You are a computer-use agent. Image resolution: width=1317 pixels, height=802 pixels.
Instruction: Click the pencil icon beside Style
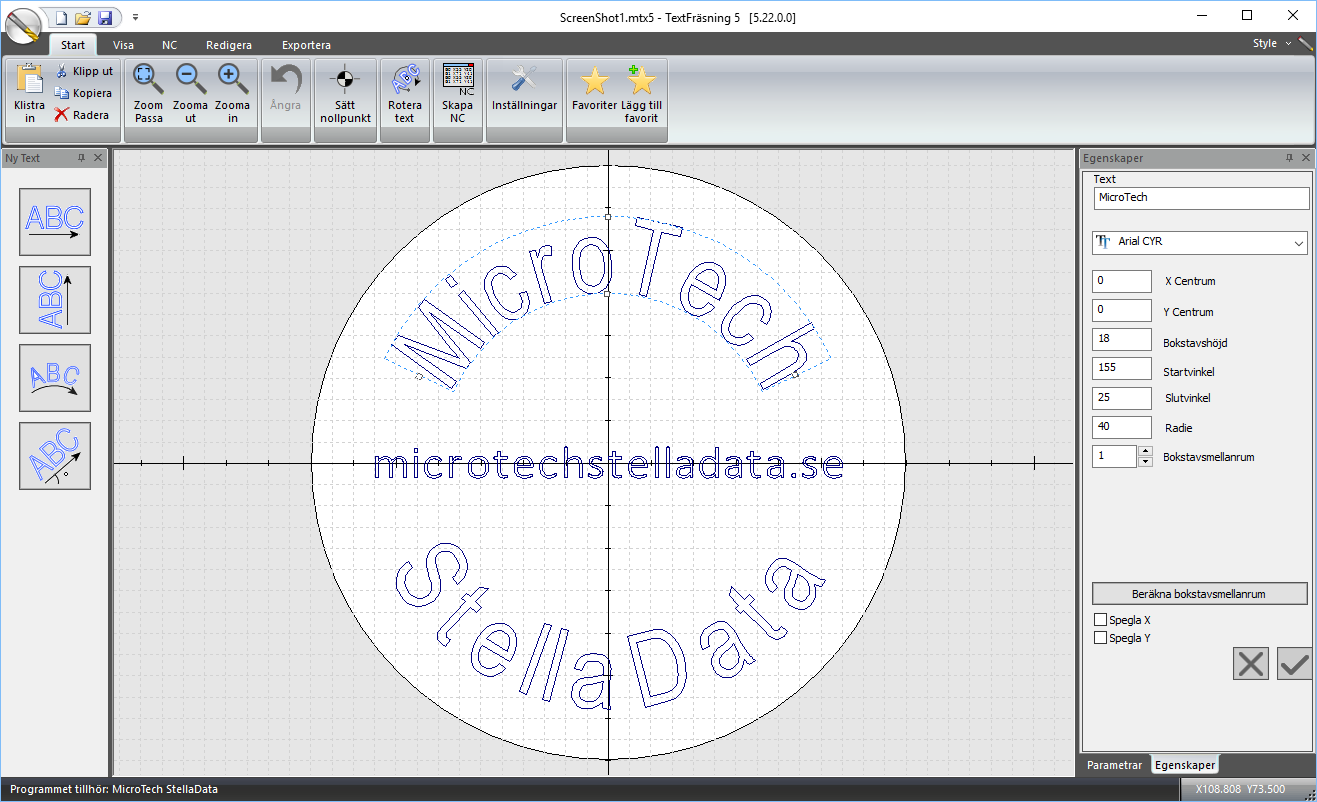click(x=1305, y=44)
